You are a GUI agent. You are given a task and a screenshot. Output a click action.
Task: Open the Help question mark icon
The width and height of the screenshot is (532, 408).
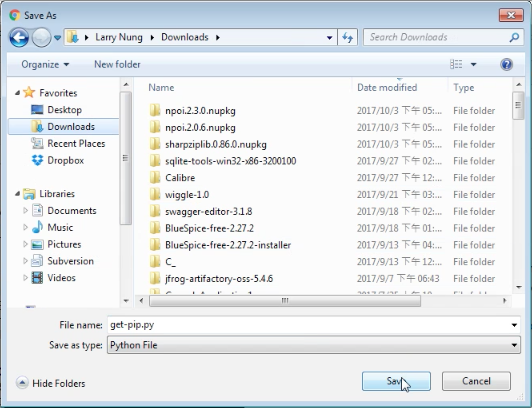[x=506, y=64]
